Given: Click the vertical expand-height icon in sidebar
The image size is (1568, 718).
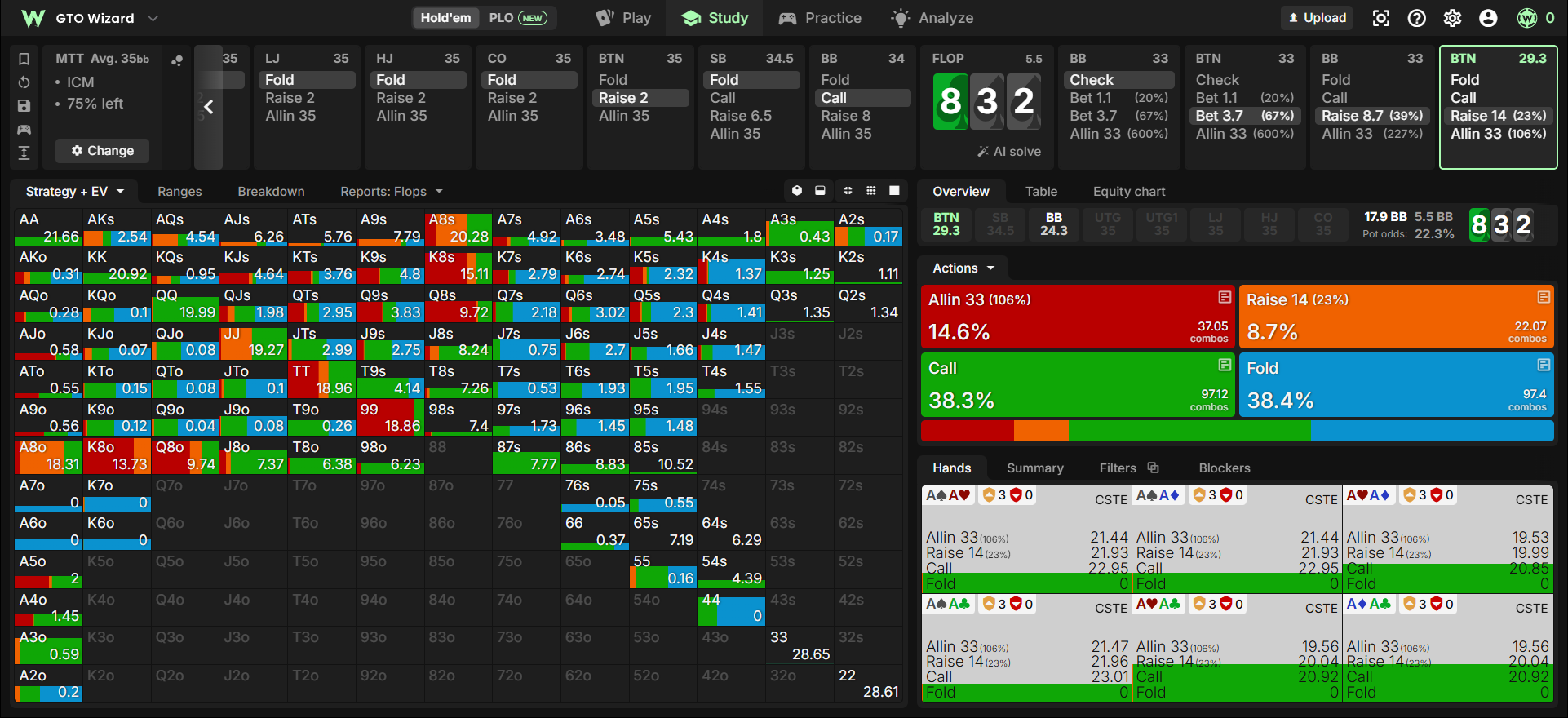Looking at the screenshot, I should coord(24,153).
